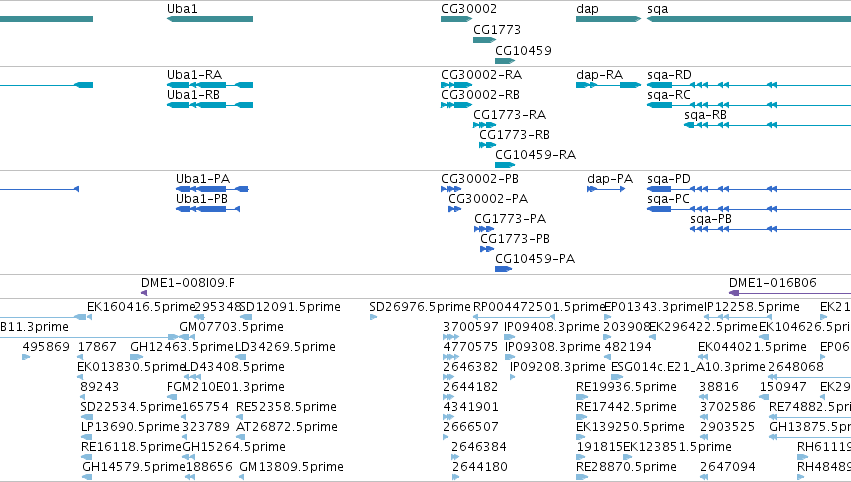
Task: Click the Uba1-PA protein feature
Action: click(212, 189)
